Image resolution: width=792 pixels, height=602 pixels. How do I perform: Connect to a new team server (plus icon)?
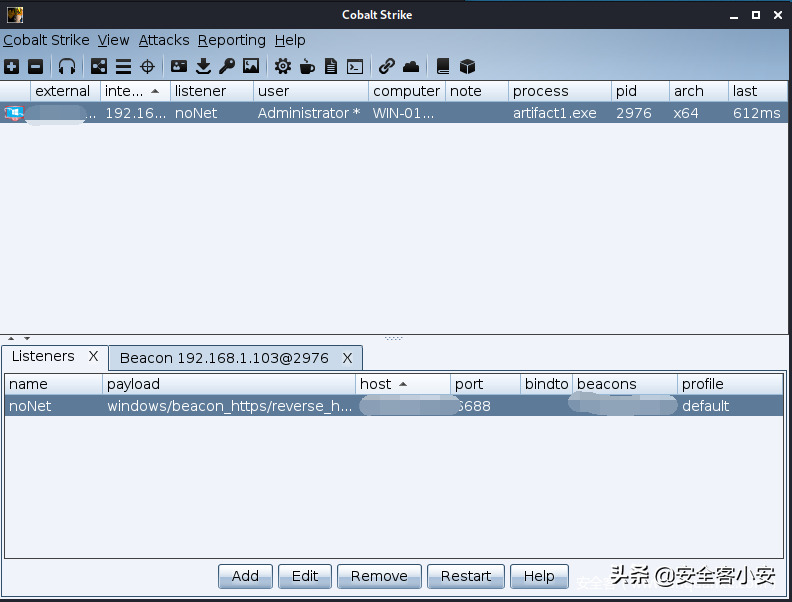(12, 66)
